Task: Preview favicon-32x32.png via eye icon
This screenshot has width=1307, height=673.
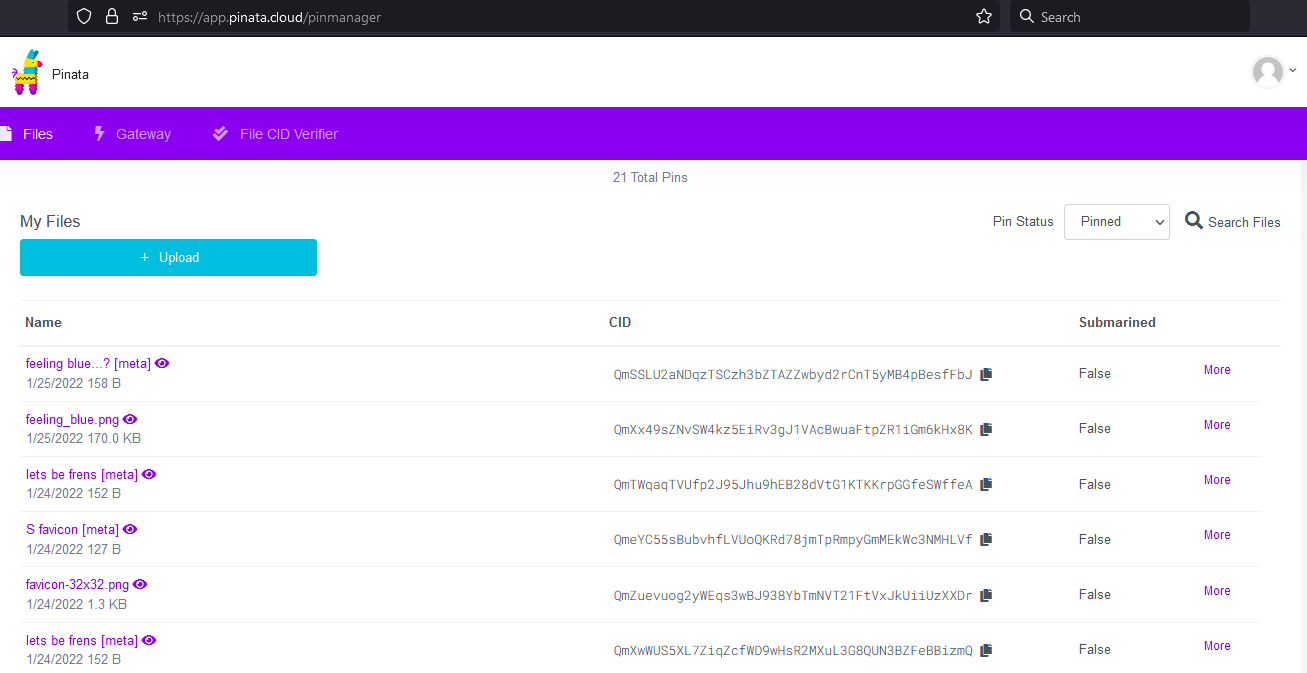Action: point(140,584)
